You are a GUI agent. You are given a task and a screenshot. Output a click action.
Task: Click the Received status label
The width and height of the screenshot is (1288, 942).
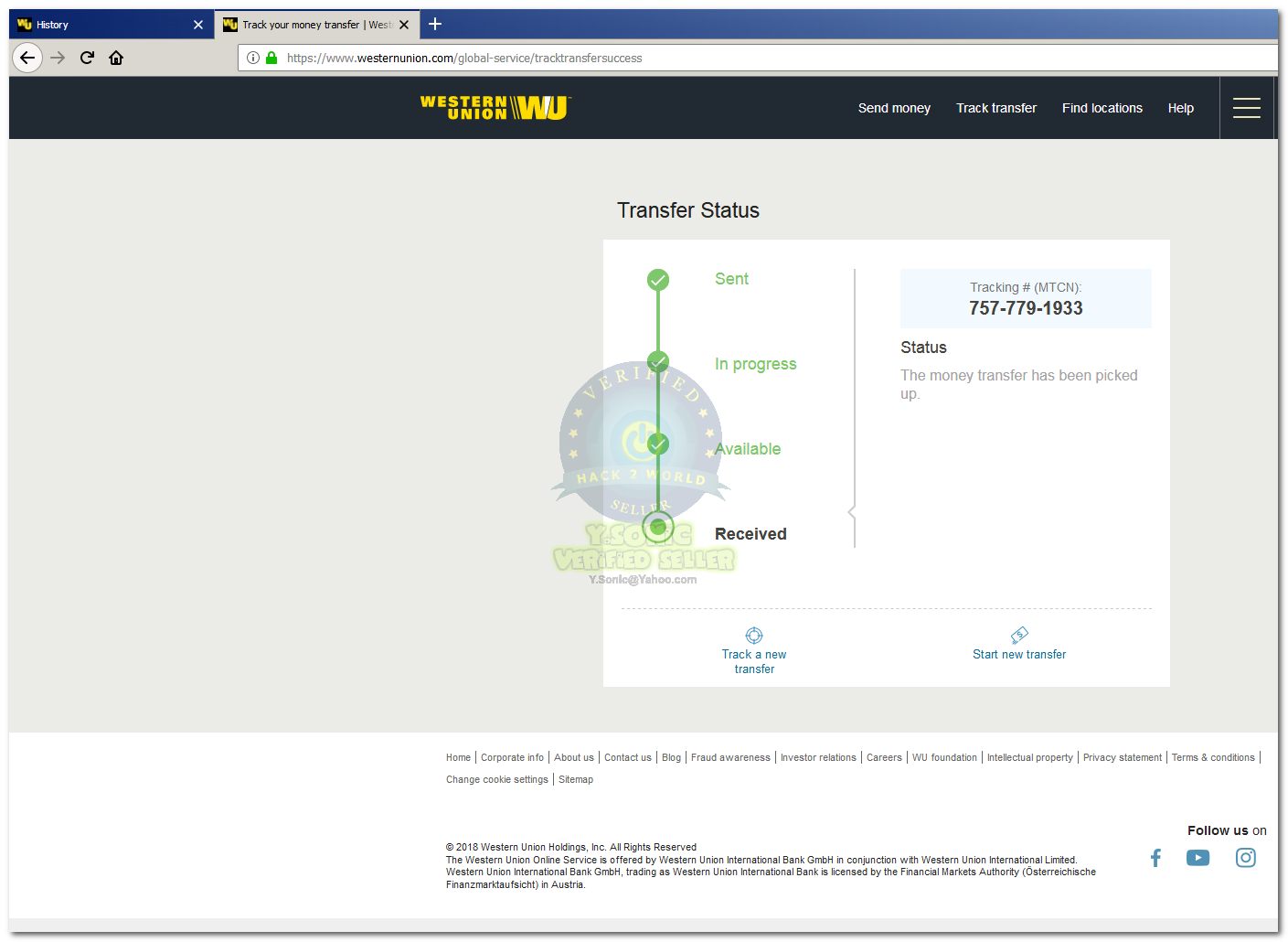tap(750, 534)
